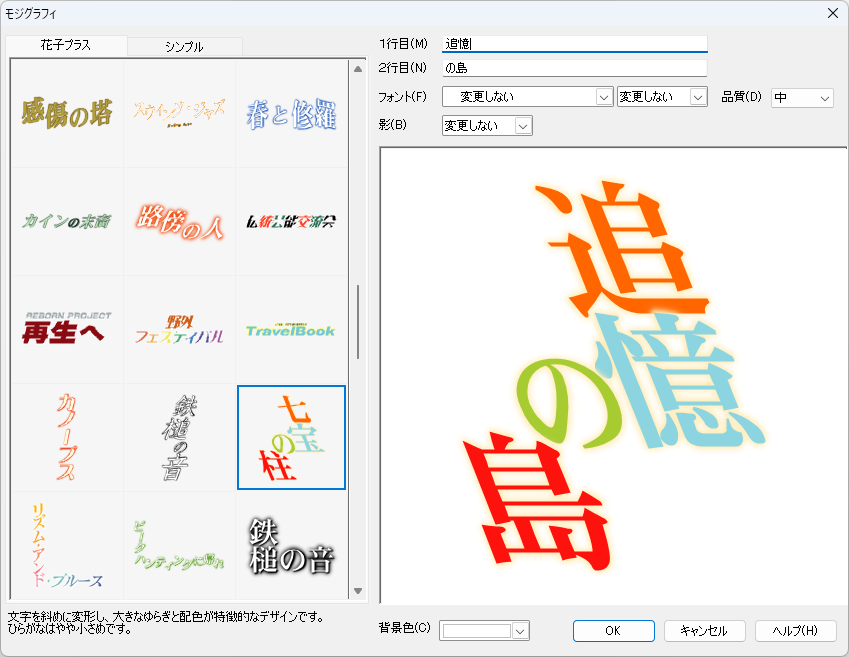Select the 感傷の塔 gold text style
Image resolution: width=849 pixels, height=657 pixels.
pyautogui.click(x=67, y=114)
